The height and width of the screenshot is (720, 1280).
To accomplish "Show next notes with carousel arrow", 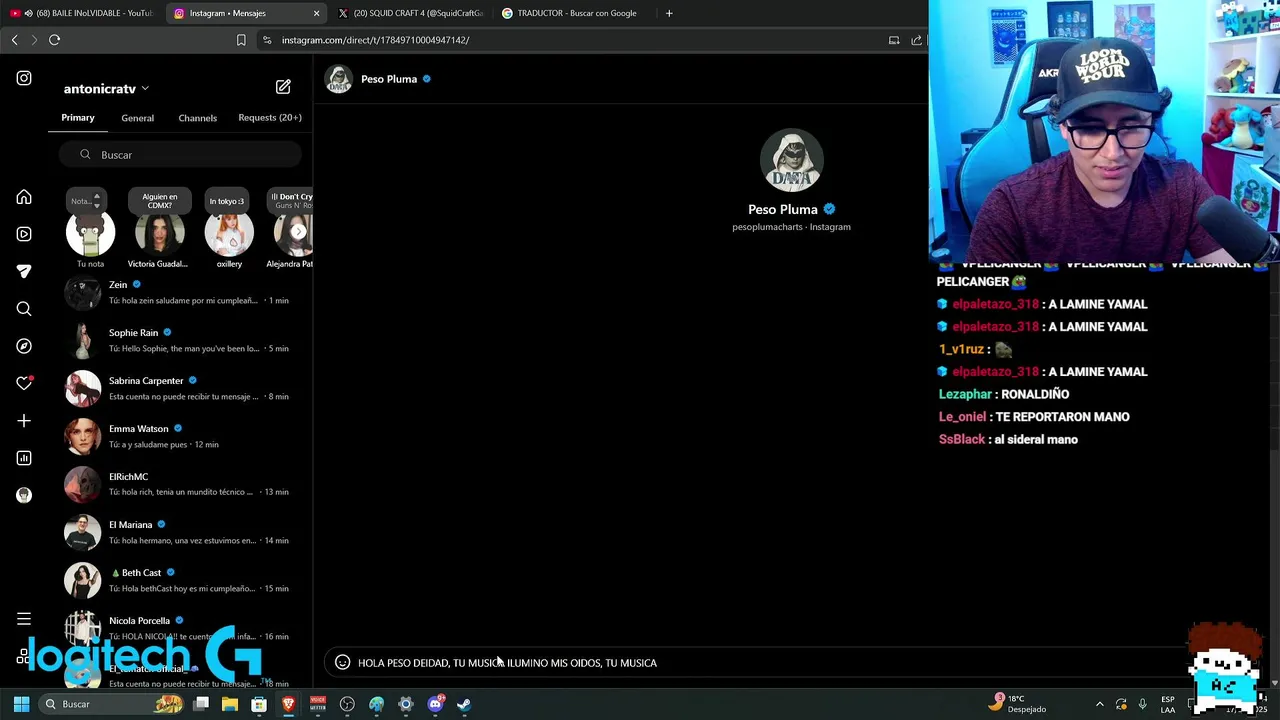I will point(298,231).
